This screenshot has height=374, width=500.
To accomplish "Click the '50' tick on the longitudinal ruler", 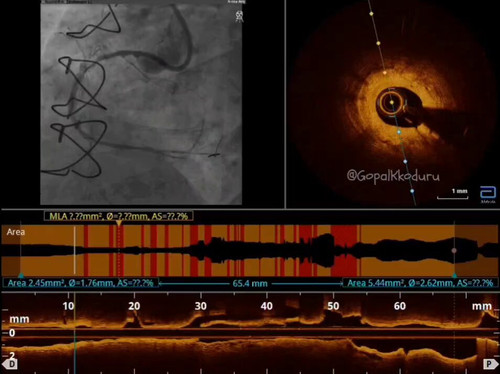I will [333, 306].
